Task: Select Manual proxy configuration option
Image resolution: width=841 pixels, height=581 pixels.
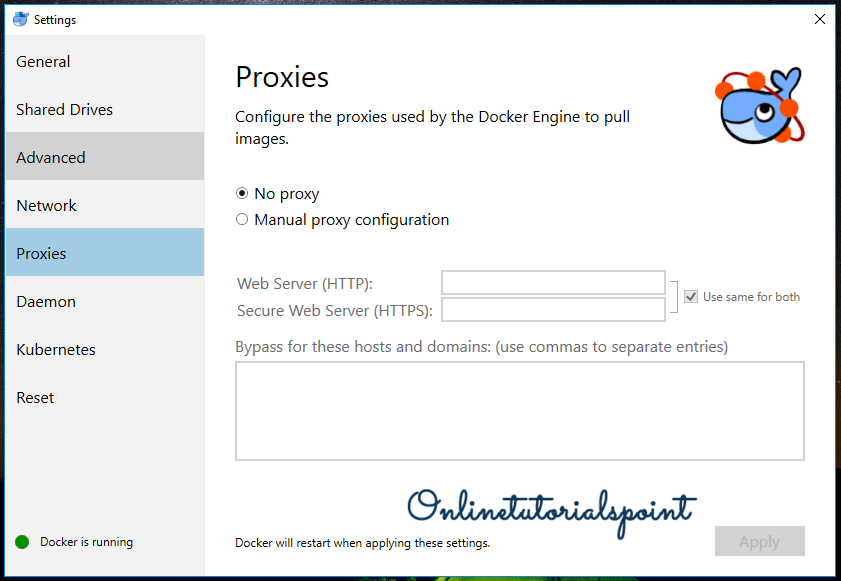Action: [242, 220]
